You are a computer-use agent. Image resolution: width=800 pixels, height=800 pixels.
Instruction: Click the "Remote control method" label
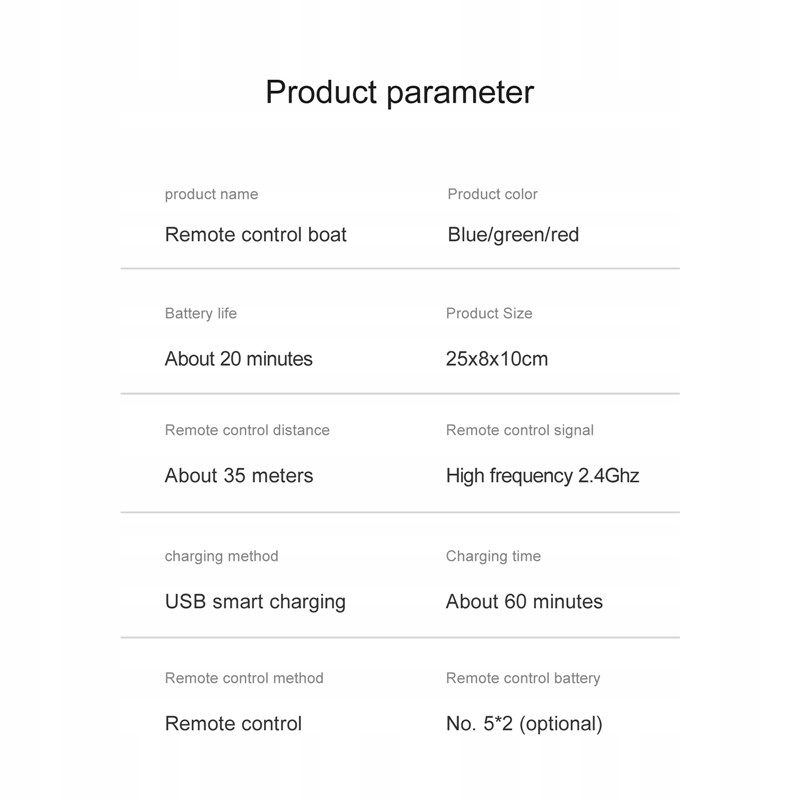[244, 678]
